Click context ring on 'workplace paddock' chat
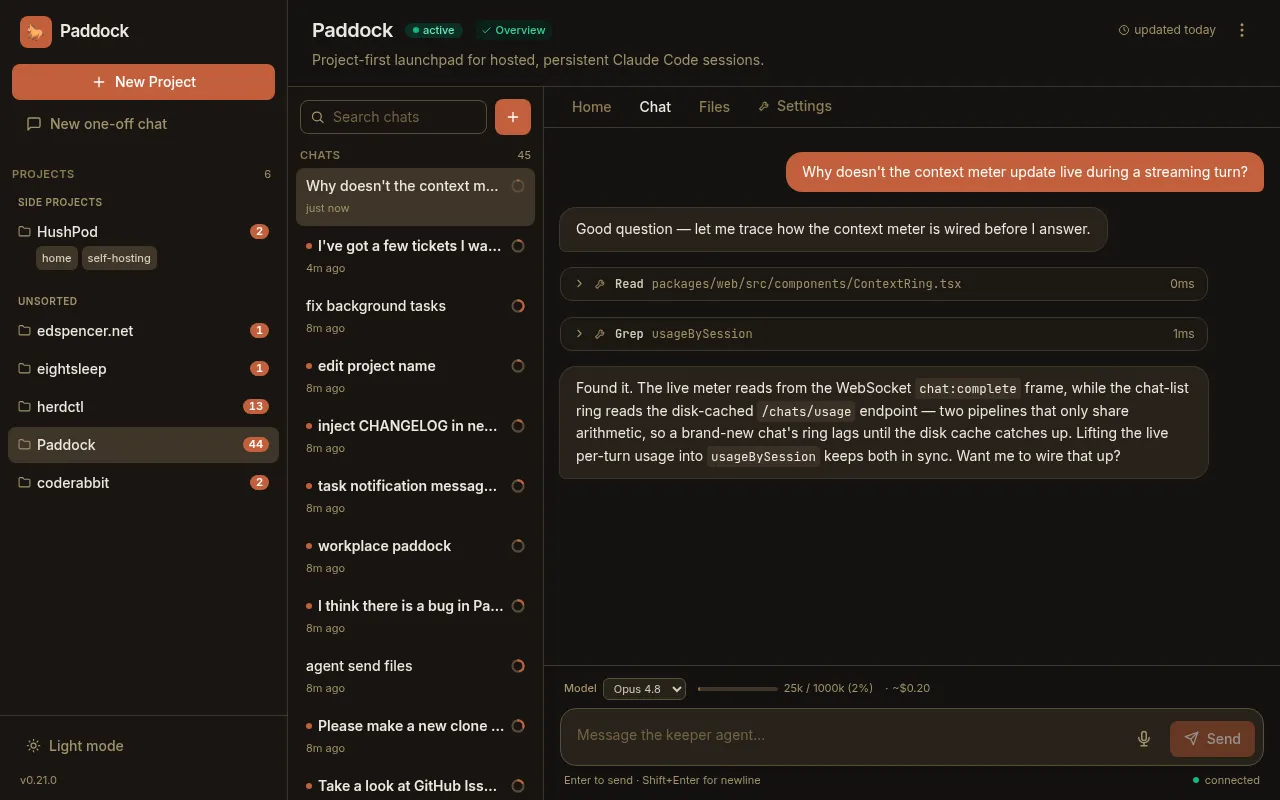The height and width of the screenshot is (800, 1280). (x=518, y=546)
